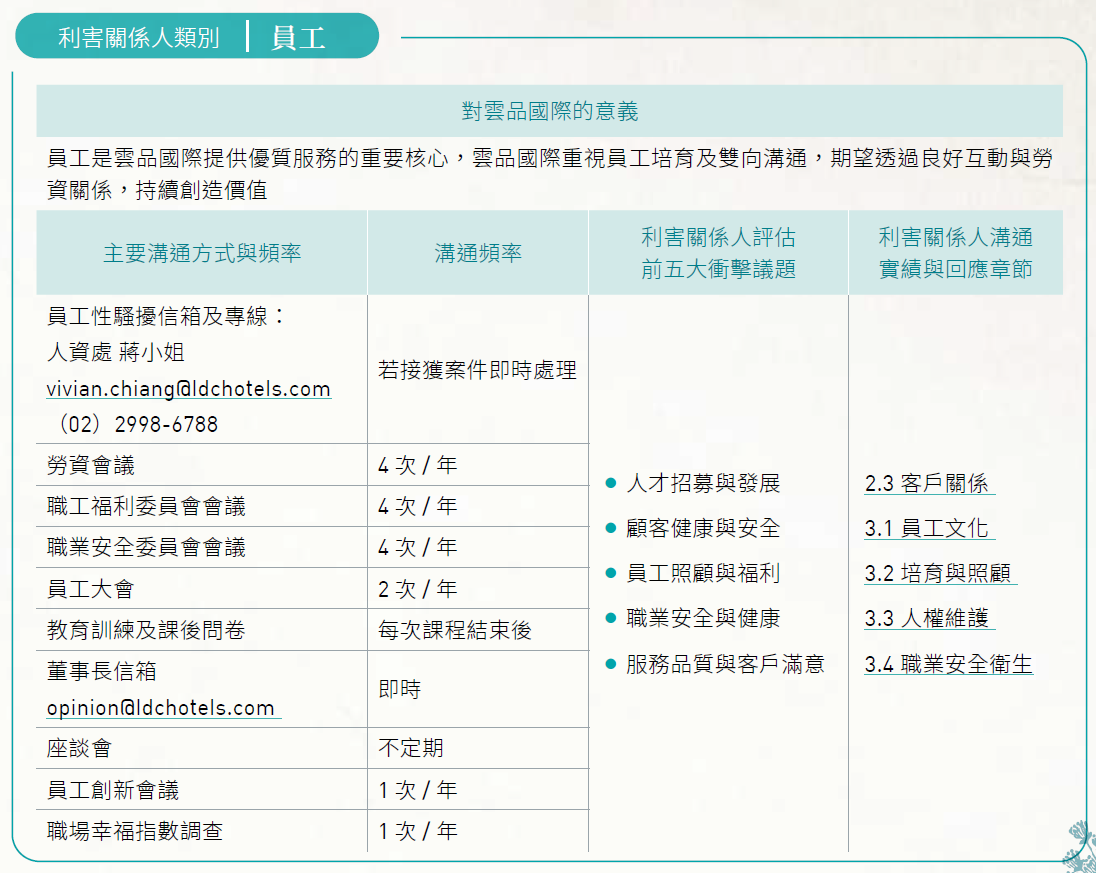Select the '職場幸福指數調查' row label
Viewport: 1096px width, 873px height.
pos(135,831)
